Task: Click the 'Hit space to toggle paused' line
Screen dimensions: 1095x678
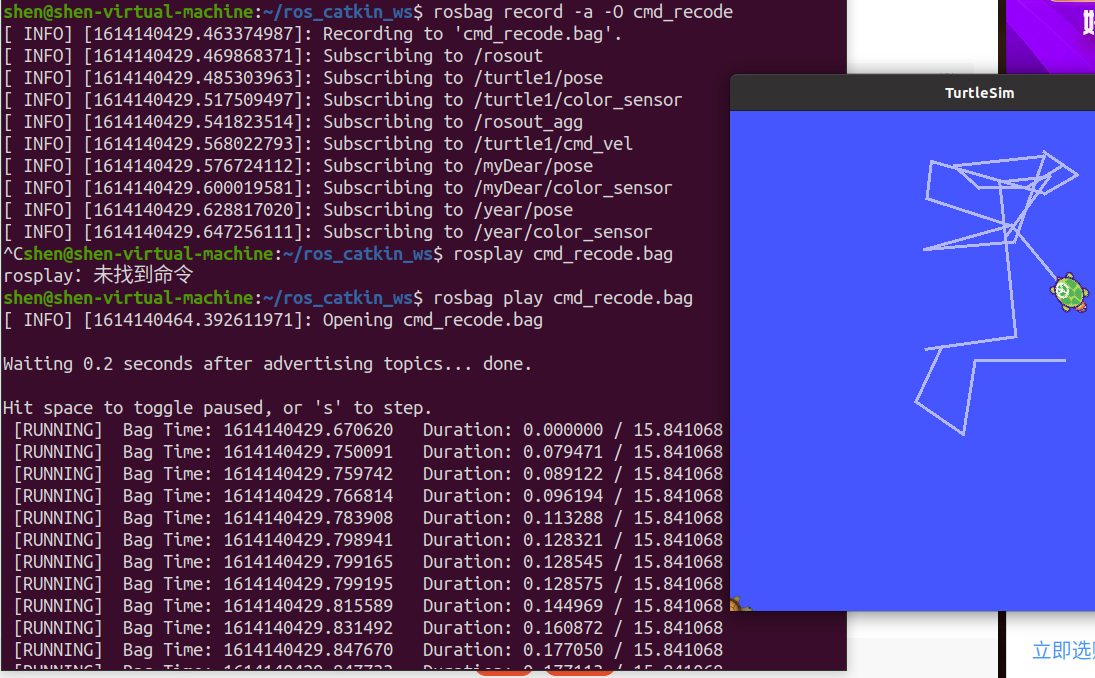Action: pyautogui.click(x=218, y=408)
